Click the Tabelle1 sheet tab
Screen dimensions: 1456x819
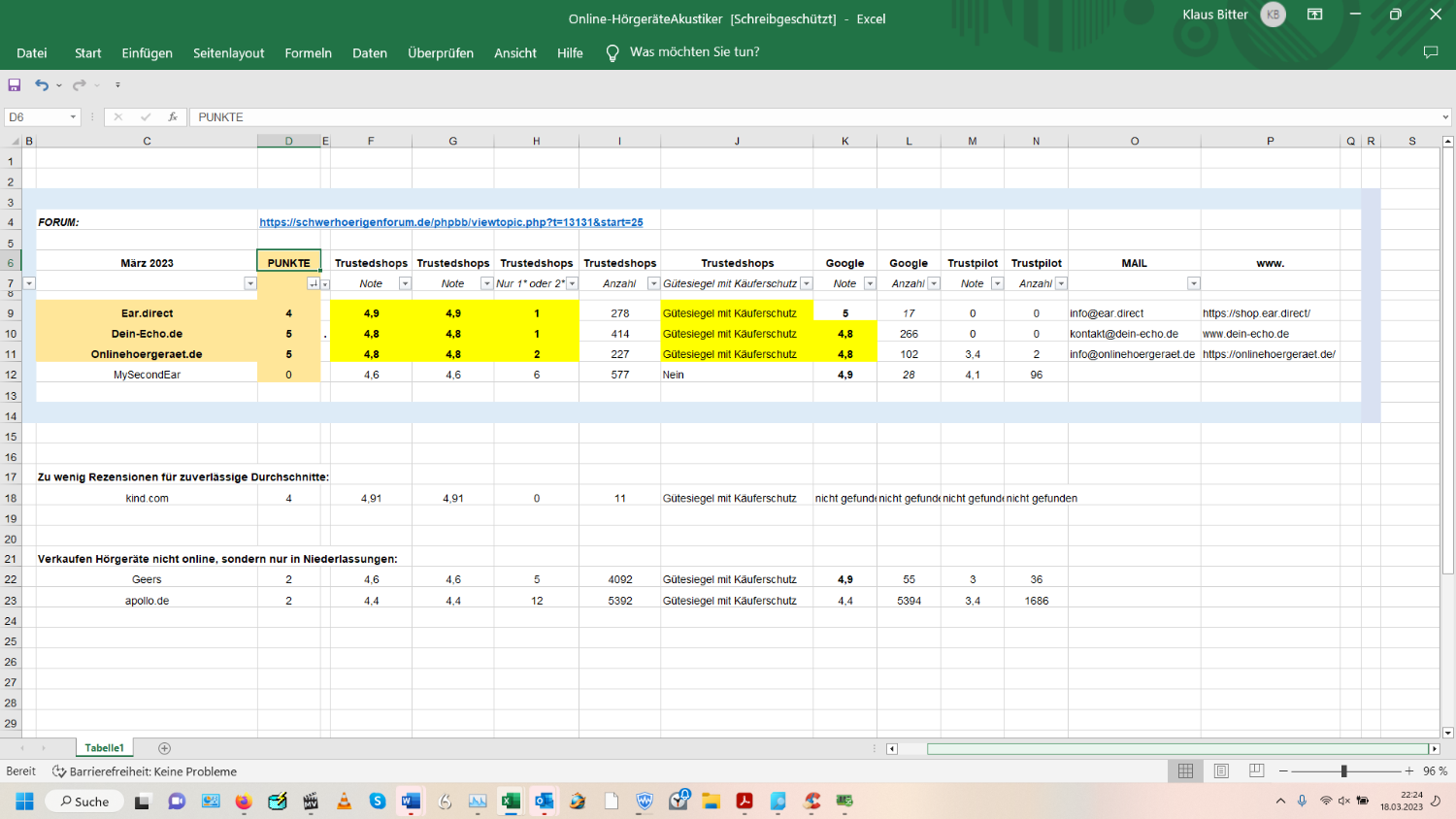104,748
